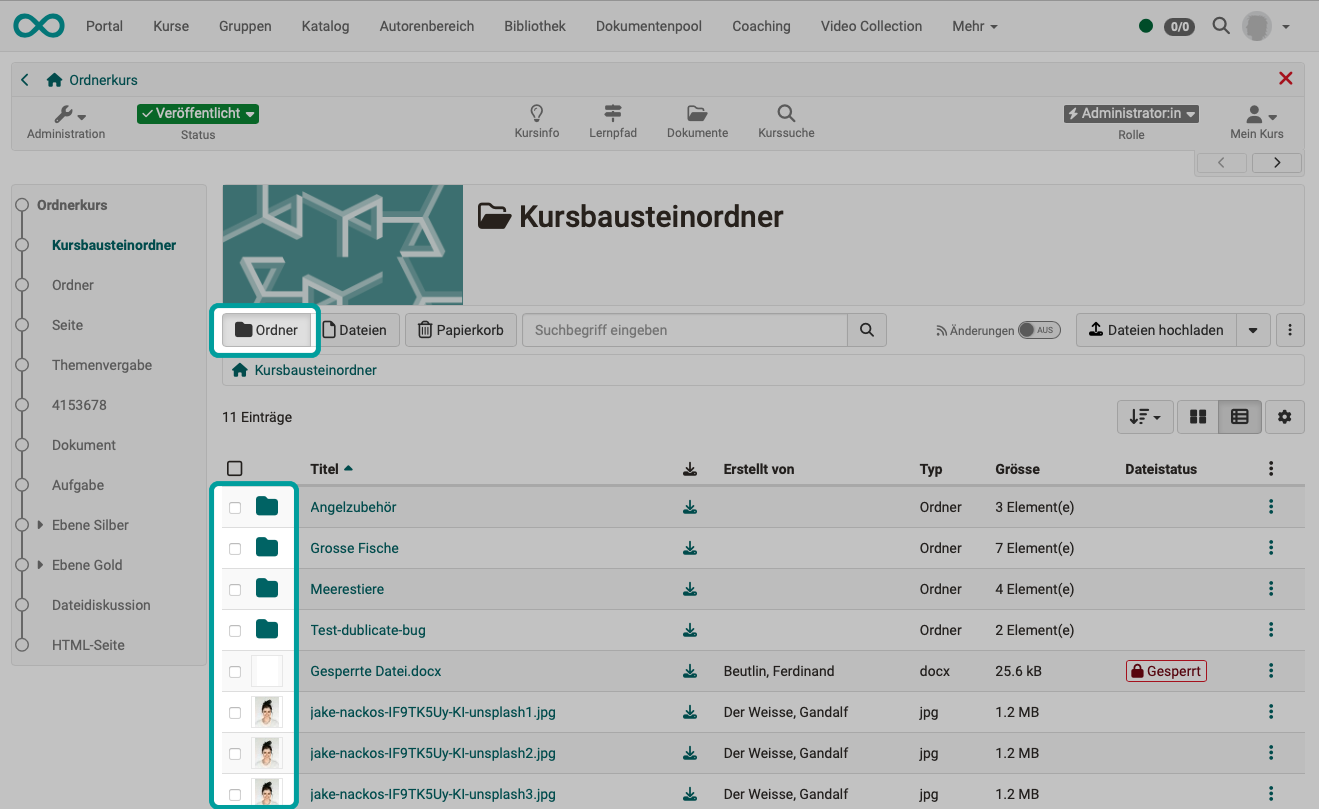Open the Kursinfo icon in the course toolbar
Viewport: 1319px width, 809px height.
[536, 120]
